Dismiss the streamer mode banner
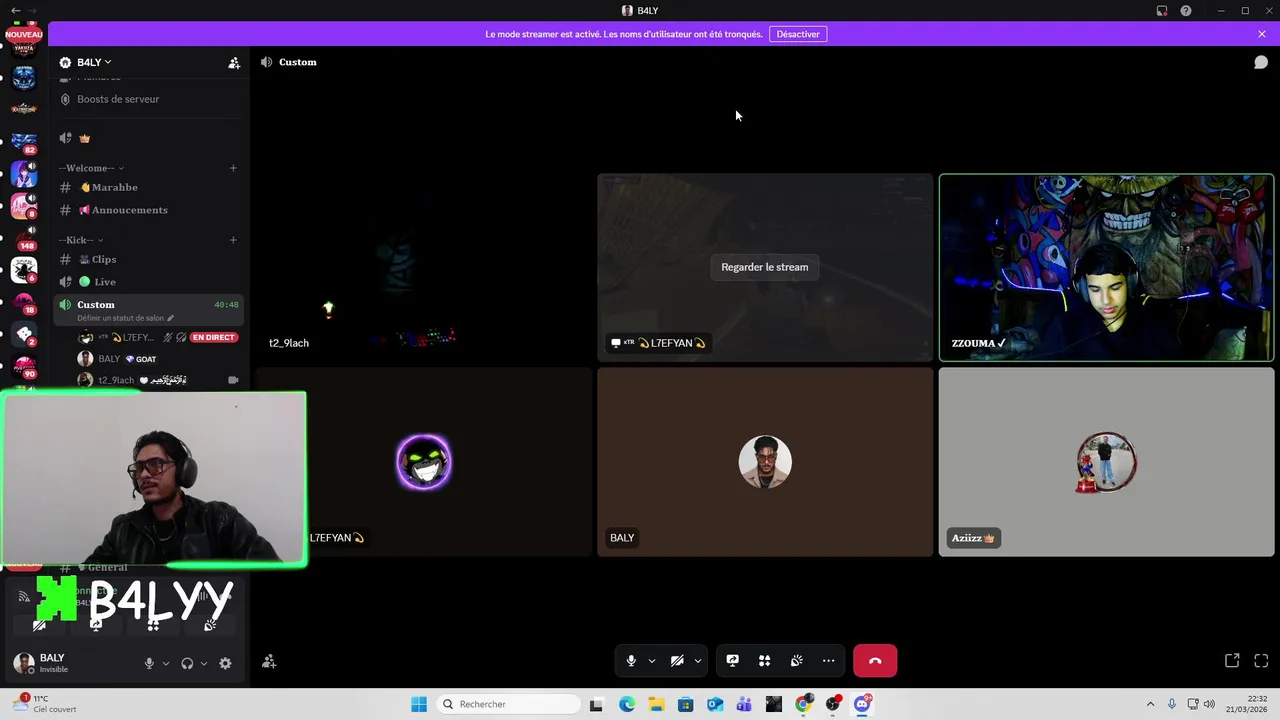The image size is (1280, 720). coord(1262,34)
